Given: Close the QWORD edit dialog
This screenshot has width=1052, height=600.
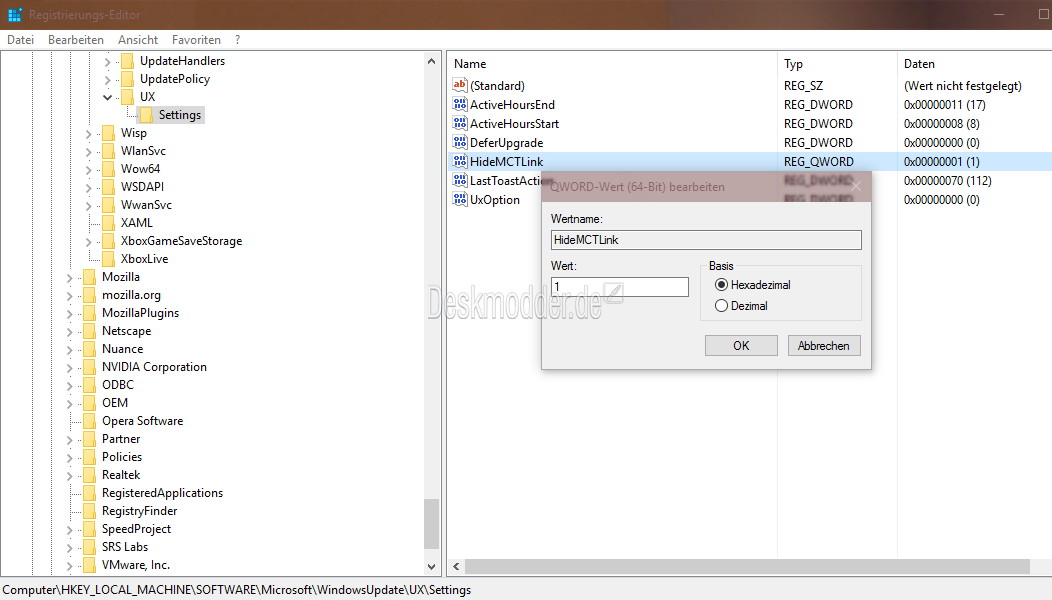Looking at the screenshot, I should point(856,187).
